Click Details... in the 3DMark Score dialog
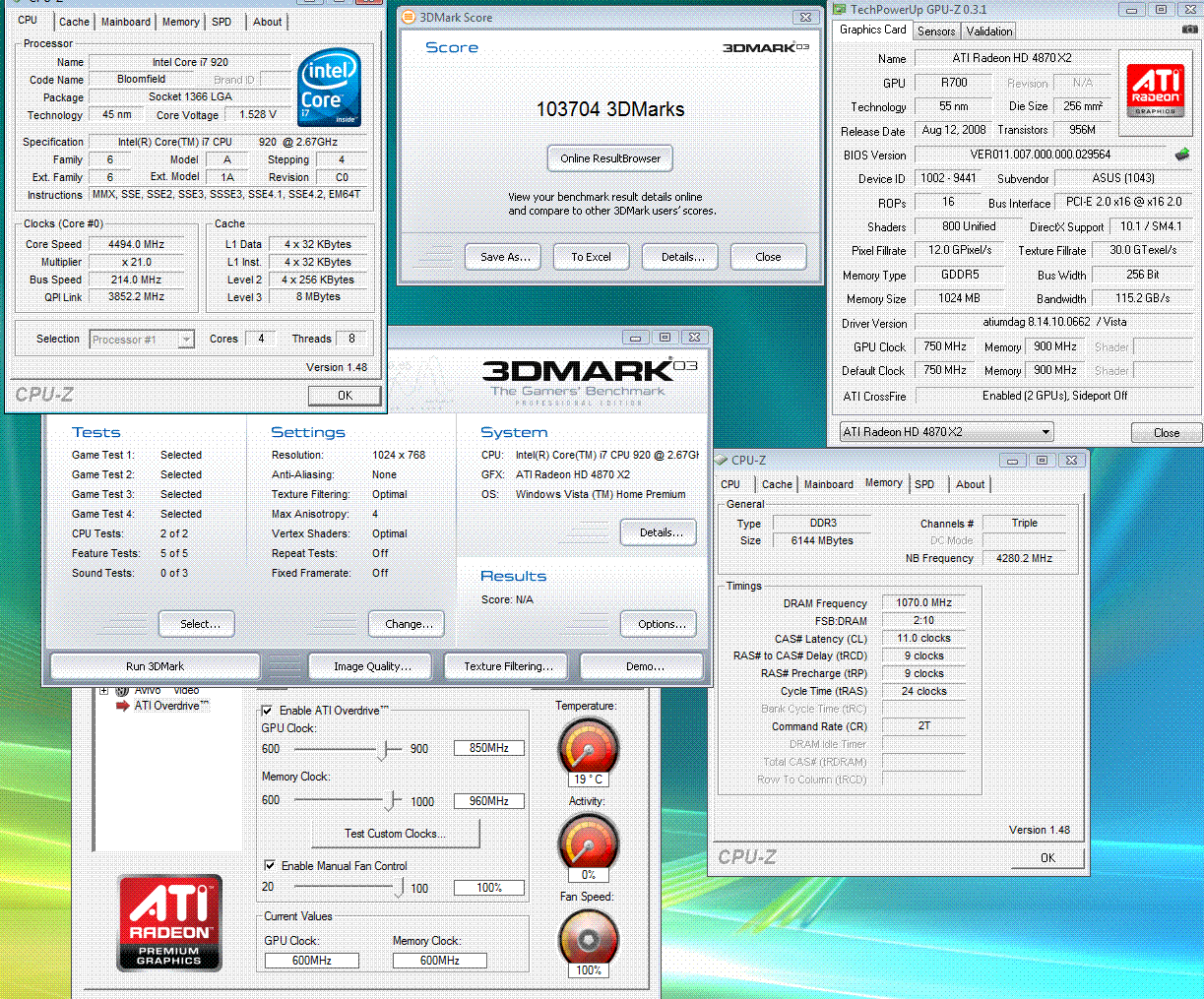Screen dimensions: 1204x999 click(681, 257)
